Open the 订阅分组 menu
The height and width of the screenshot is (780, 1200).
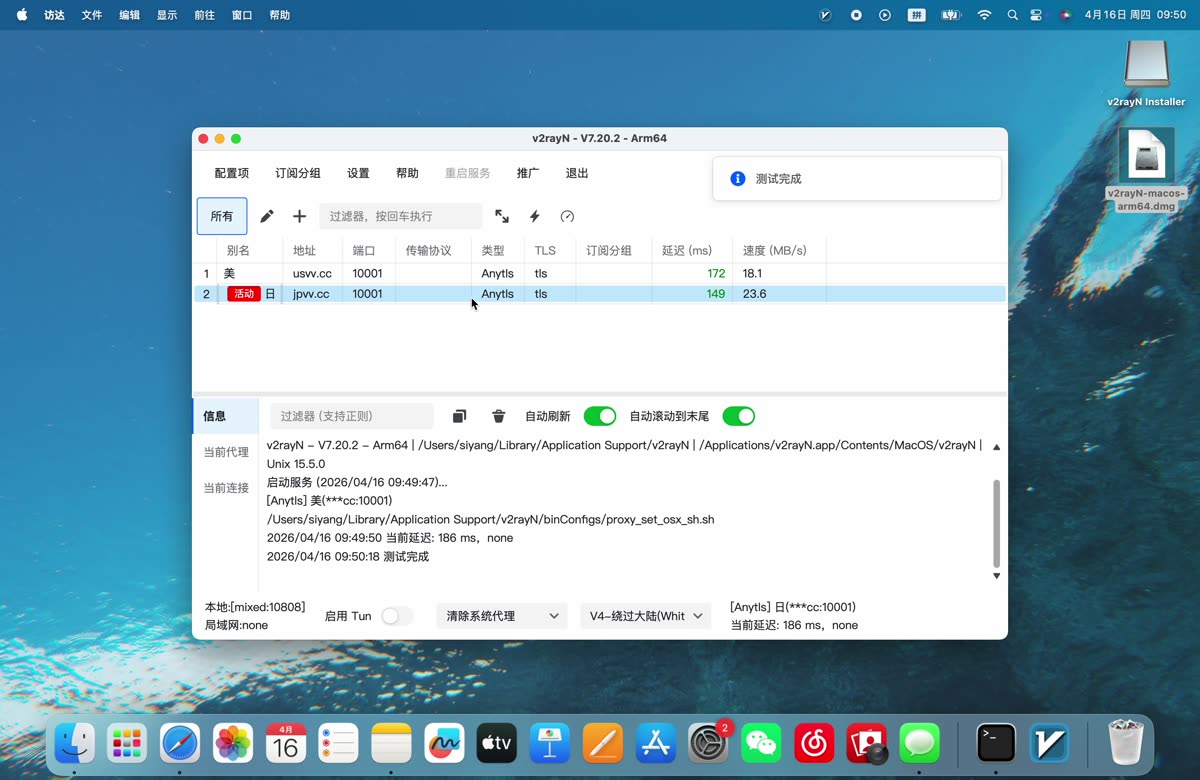point(298,173)
